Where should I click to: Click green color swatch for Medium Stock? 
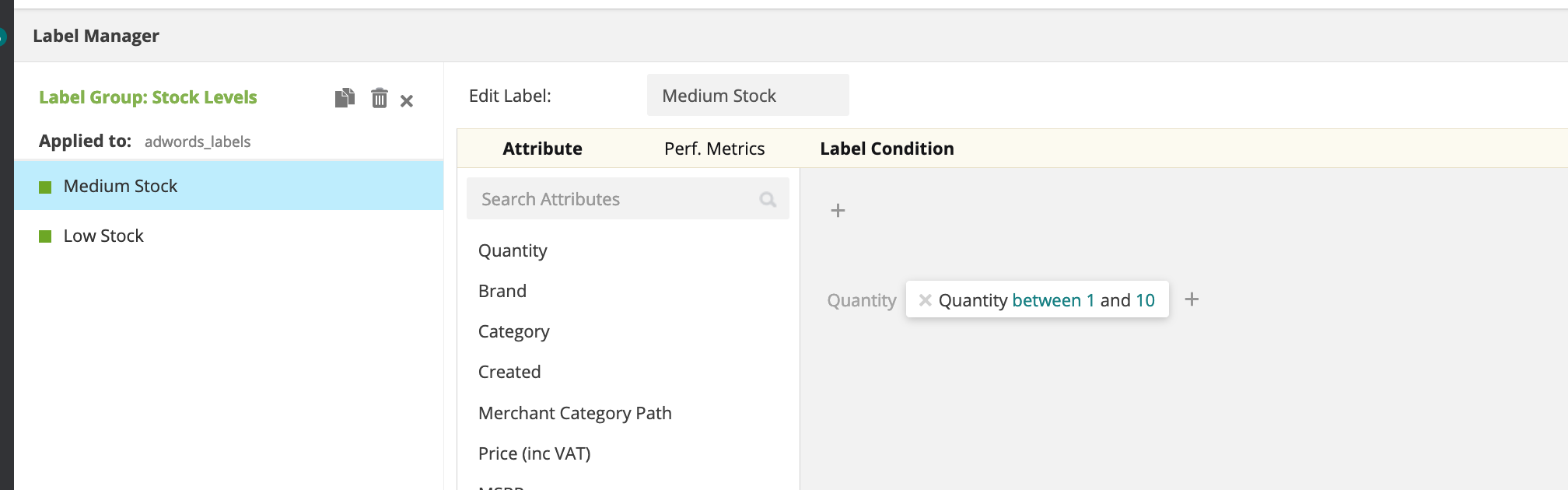[45, 187]
